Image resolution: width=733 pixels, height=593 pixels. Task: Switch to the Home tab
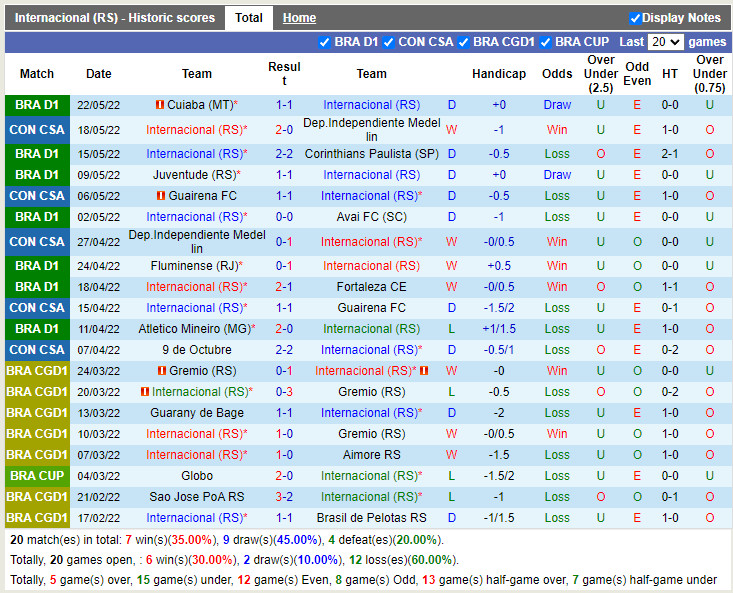299,18
